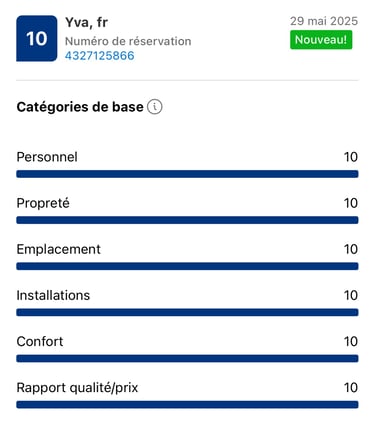
Task: Click the Installations rating bar
Action: point(187,312)
